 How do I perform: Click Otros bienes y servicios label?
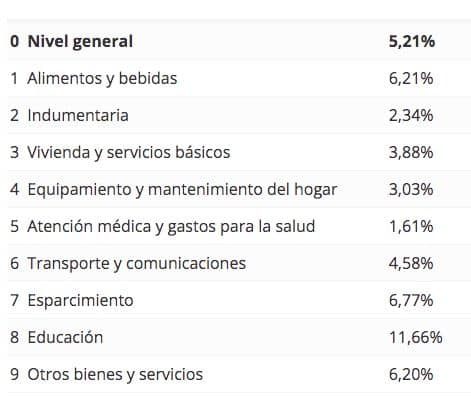coord(115,374)
